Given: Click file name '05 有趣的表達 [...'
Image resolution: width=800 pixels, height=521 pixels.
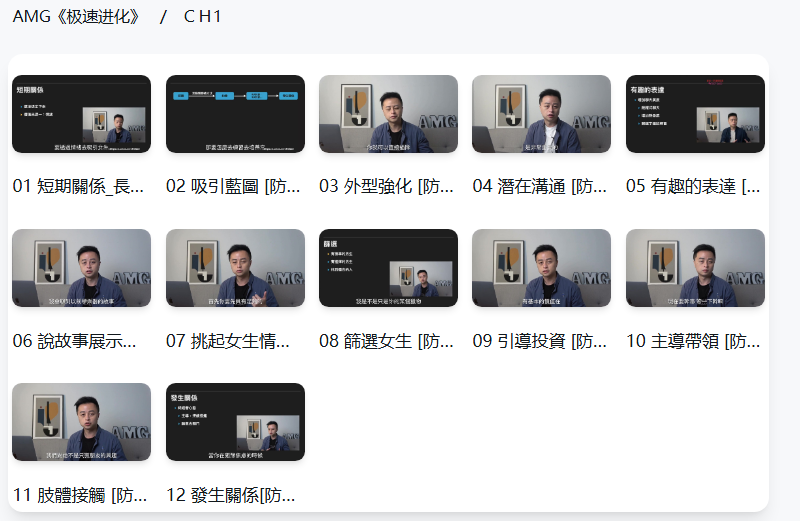Looking at the screenshot, I should point(693,187).
